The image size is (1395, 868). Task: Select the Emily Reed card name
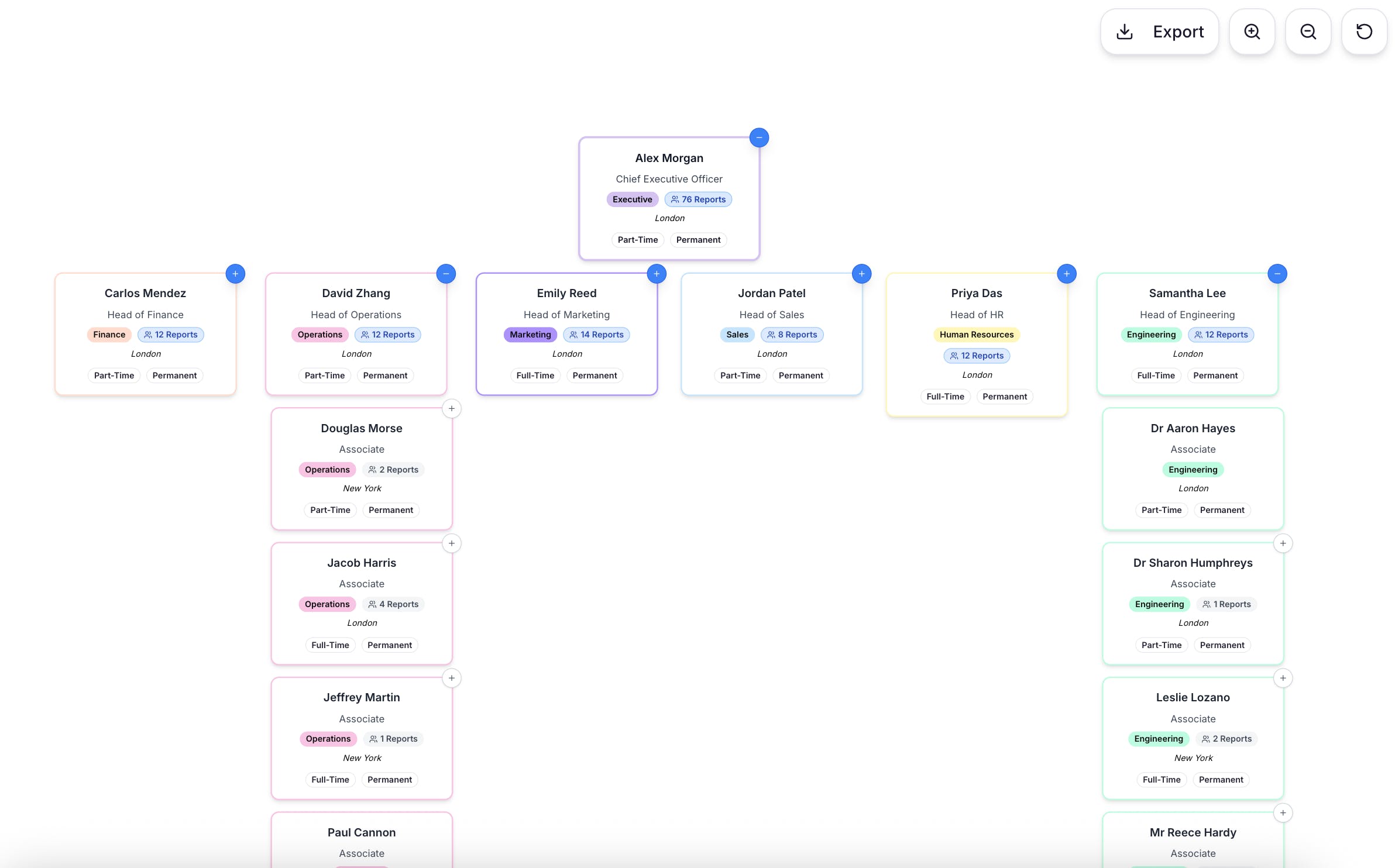tap(566, 293)
